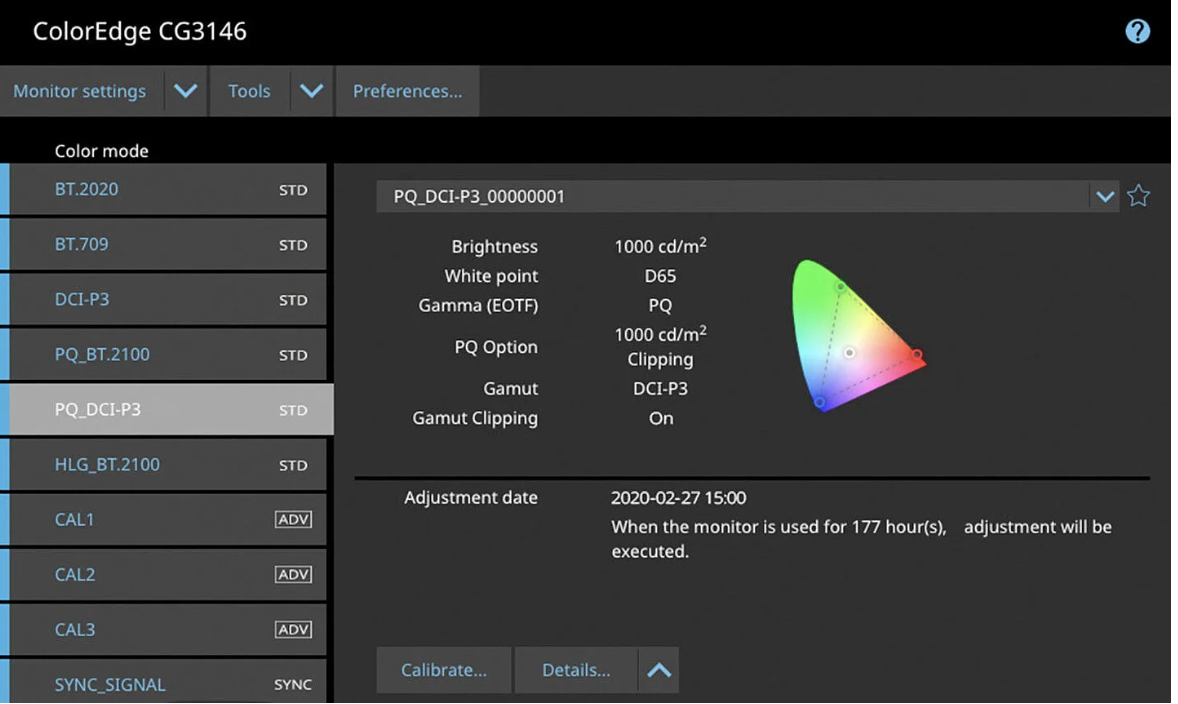The width and height of the screenshot is (1178, 704).
Task: Click the Calibrate... button
Action: (444, 669)
